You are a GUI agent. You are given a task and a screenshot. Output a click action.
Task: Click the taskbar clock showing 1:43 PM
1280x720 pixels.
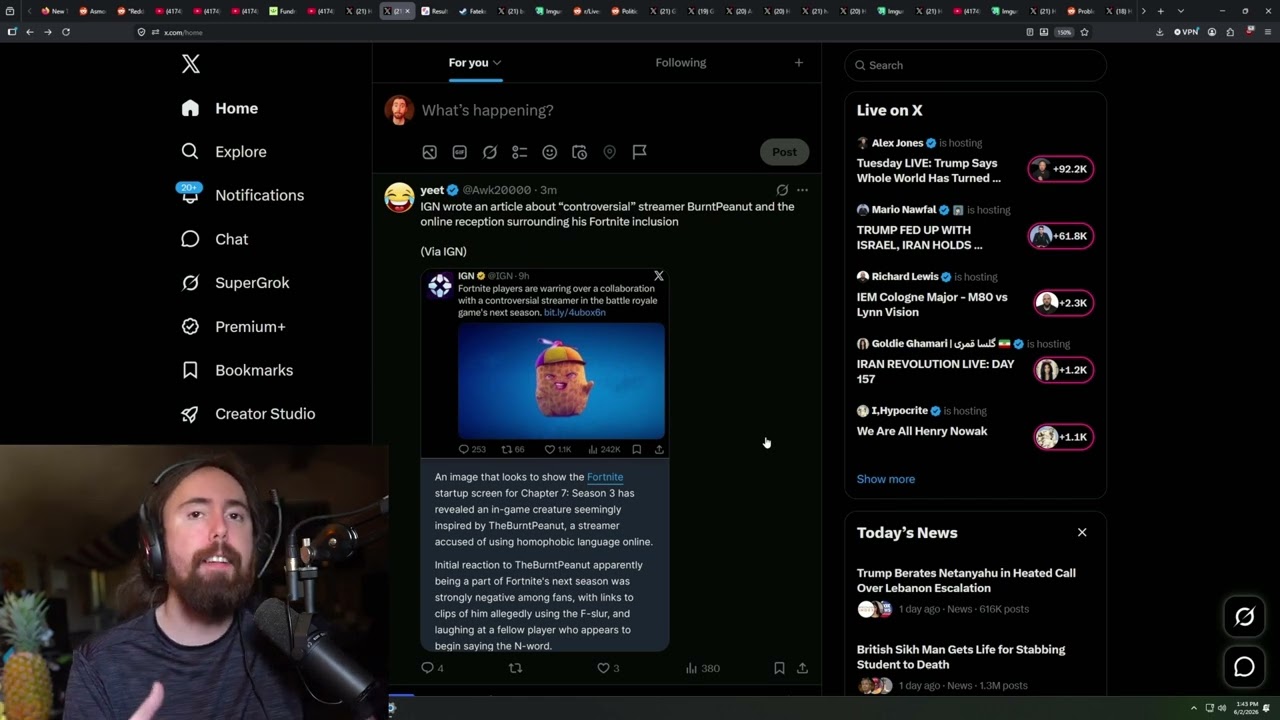1246,708
